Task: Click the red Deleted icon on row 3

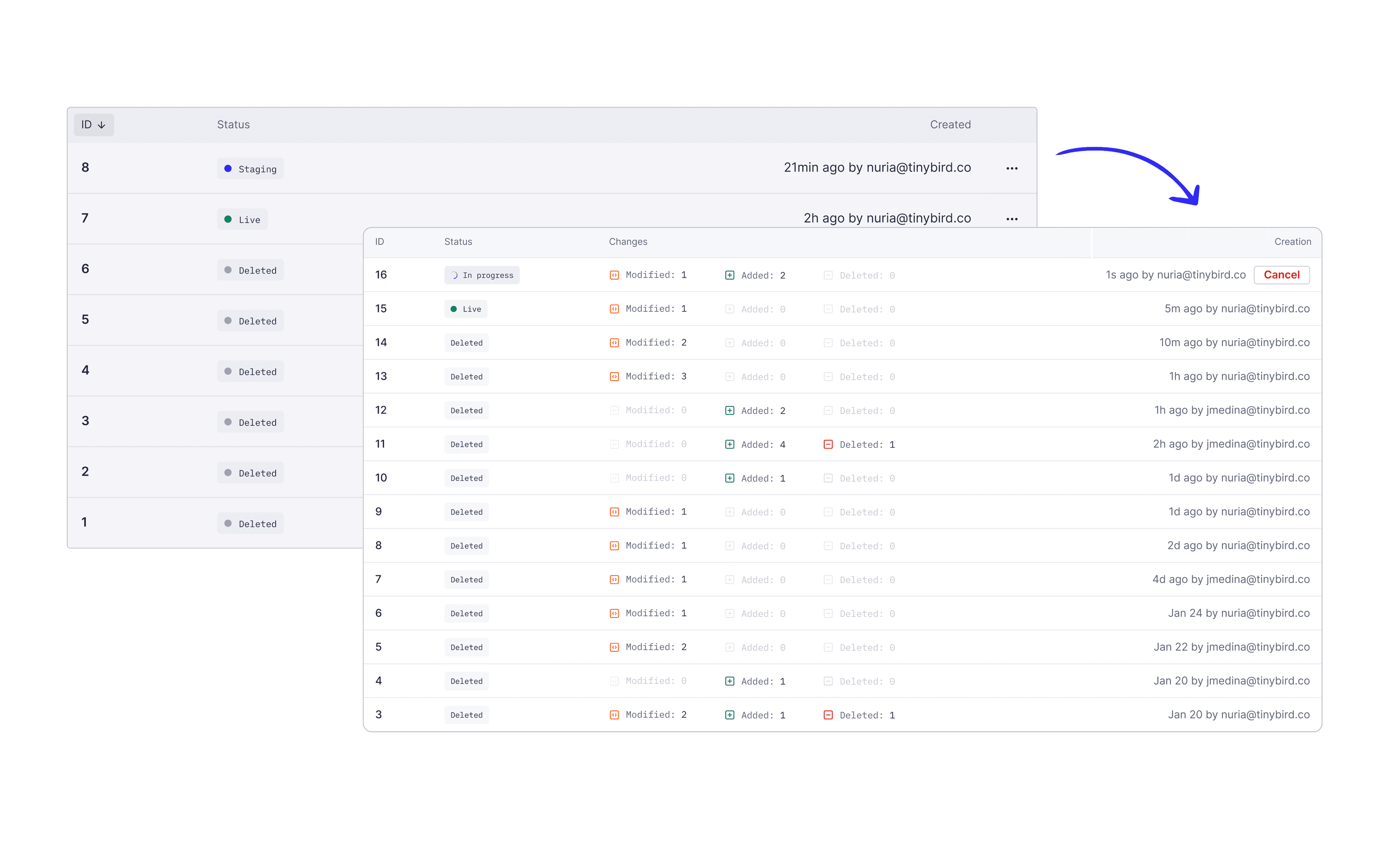Action: coord(828,715)
